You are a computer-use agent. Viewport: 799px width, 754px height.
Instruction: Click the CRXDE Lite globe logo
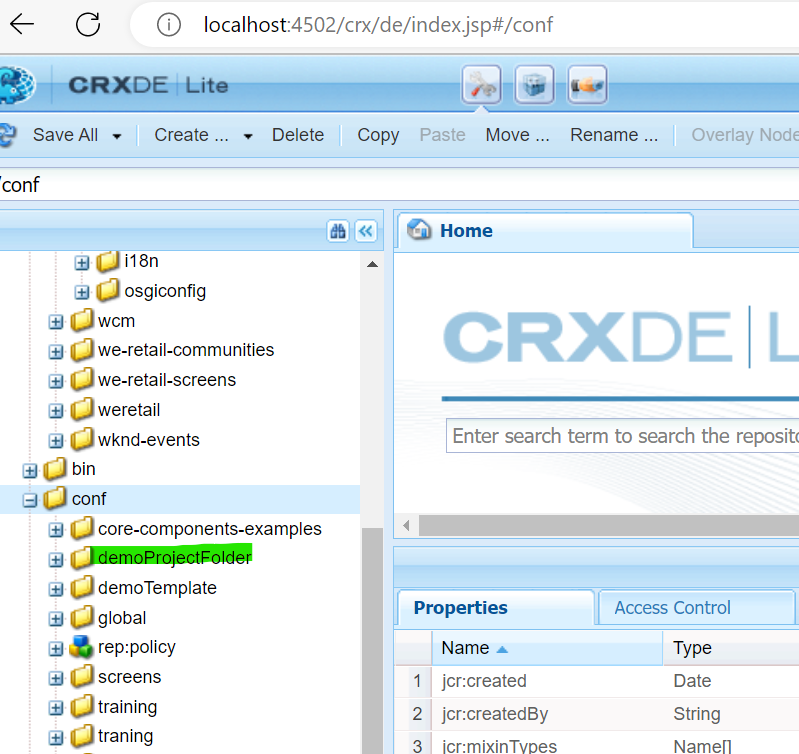(x=17, y=85)
